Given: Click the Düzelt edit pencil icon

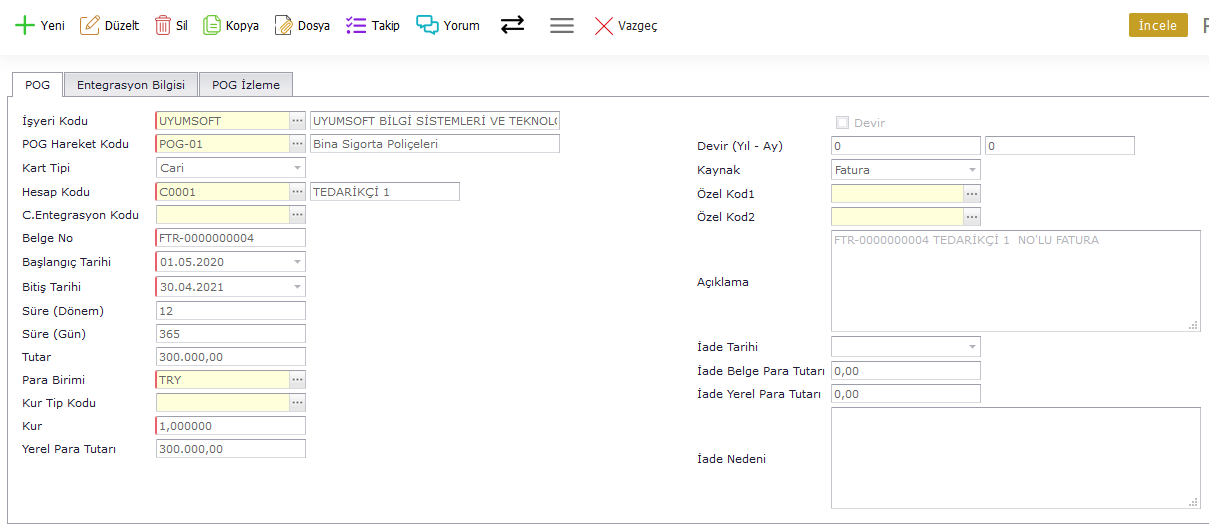Looking at the screenshot, I should point(90,26).
